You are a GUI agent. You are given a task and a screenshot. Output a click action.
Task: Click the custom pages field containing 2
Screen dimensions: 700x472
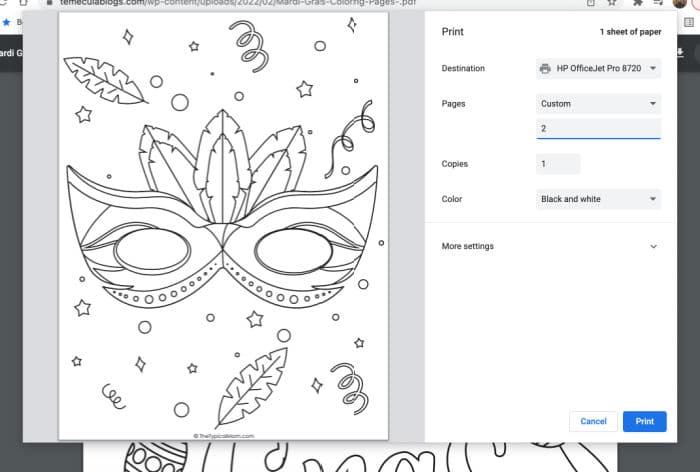[598, 129]
